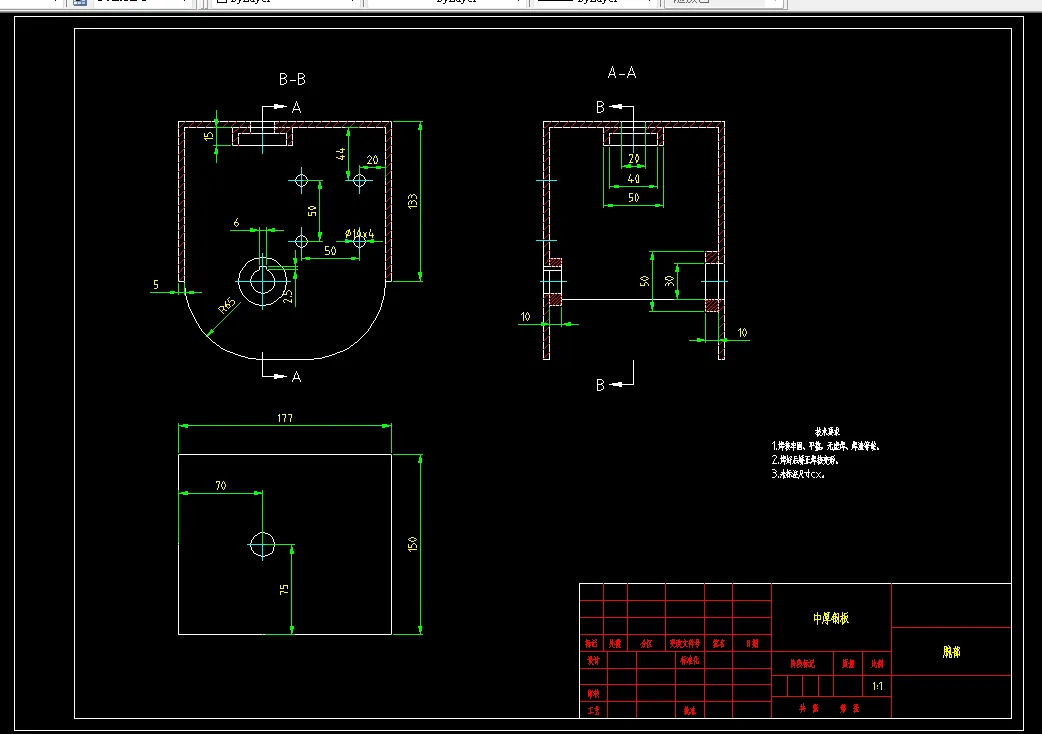The image size is (1042, 734).
Task: Select technical requirement note line 1
Action: tap(825, 446)
